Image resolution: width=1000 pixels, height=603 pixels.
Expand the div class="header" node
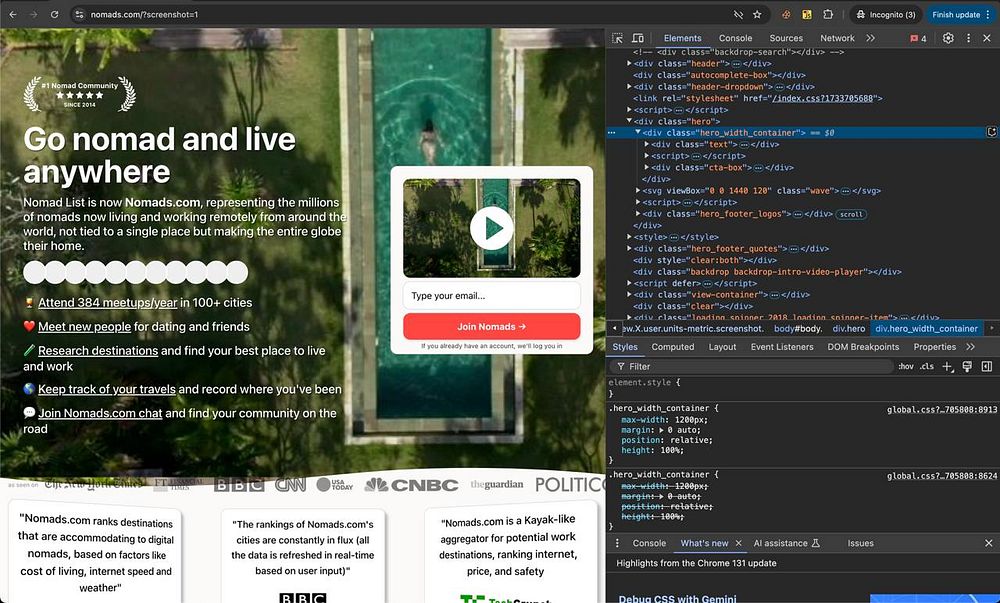(629, 64)
